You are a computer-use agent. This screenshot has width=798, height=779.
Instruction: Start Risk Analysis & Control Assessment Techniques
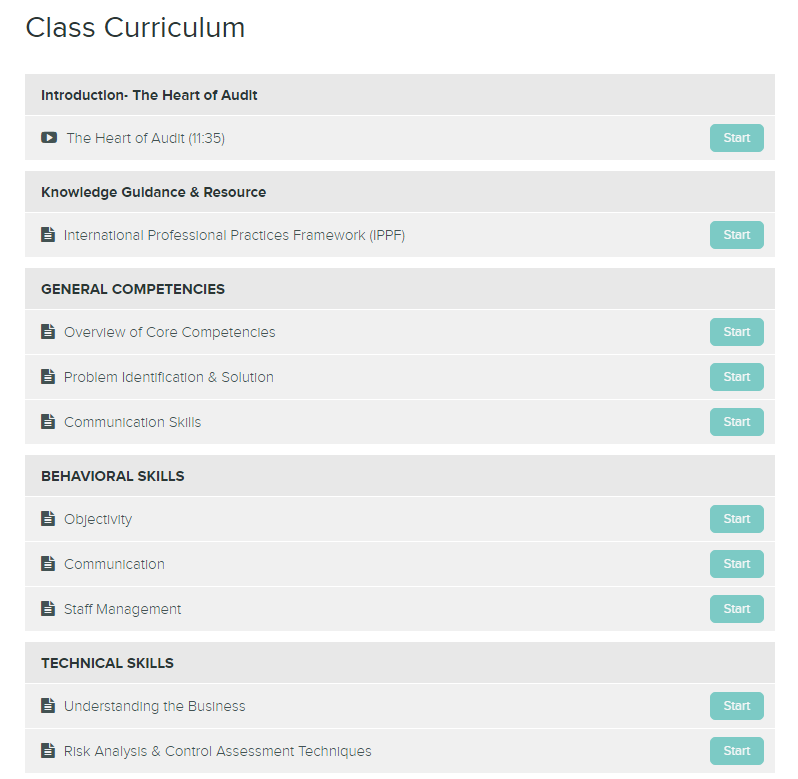coord(736,751)
